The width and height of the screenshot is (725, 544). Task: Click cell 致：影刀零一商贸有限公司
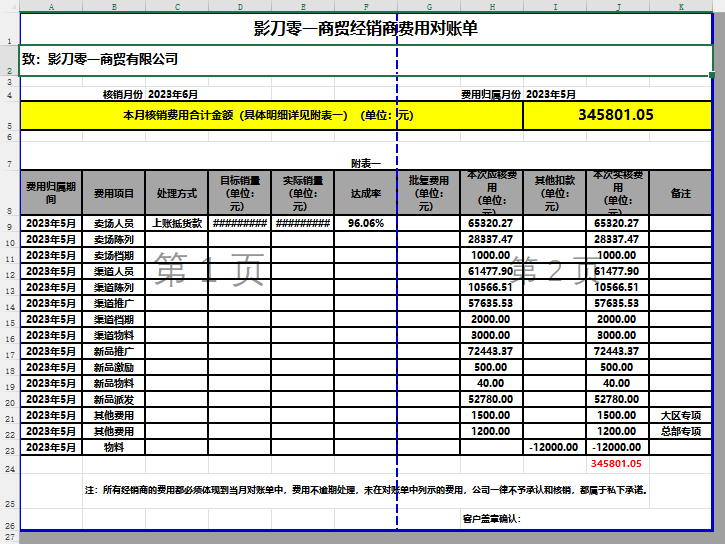point(366,60)
